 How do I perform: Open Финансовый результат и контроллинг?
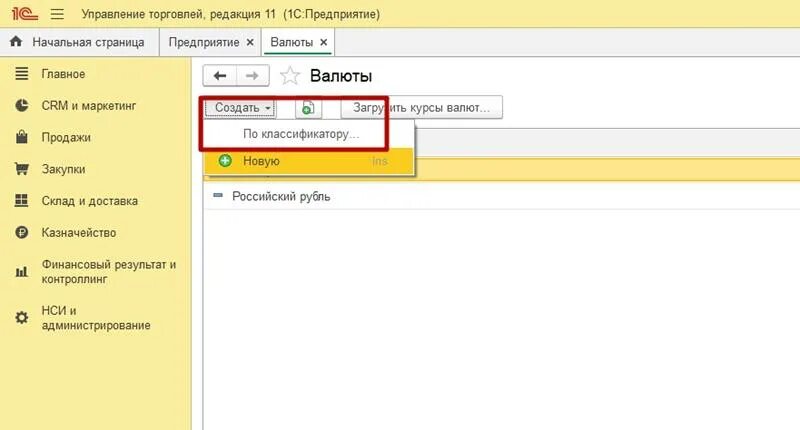tap(109, 272)
